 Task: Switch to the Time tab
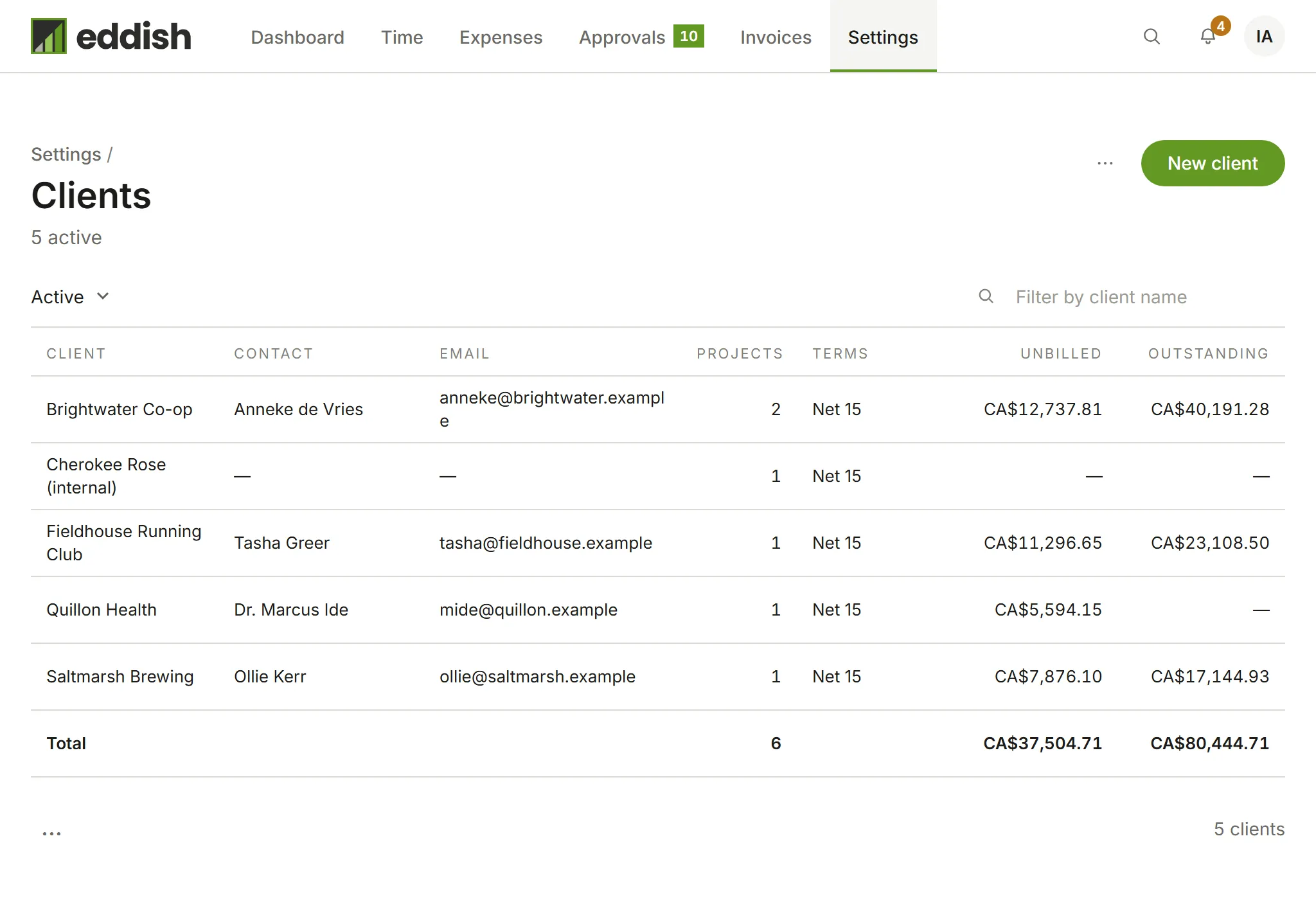pos(402,37)
